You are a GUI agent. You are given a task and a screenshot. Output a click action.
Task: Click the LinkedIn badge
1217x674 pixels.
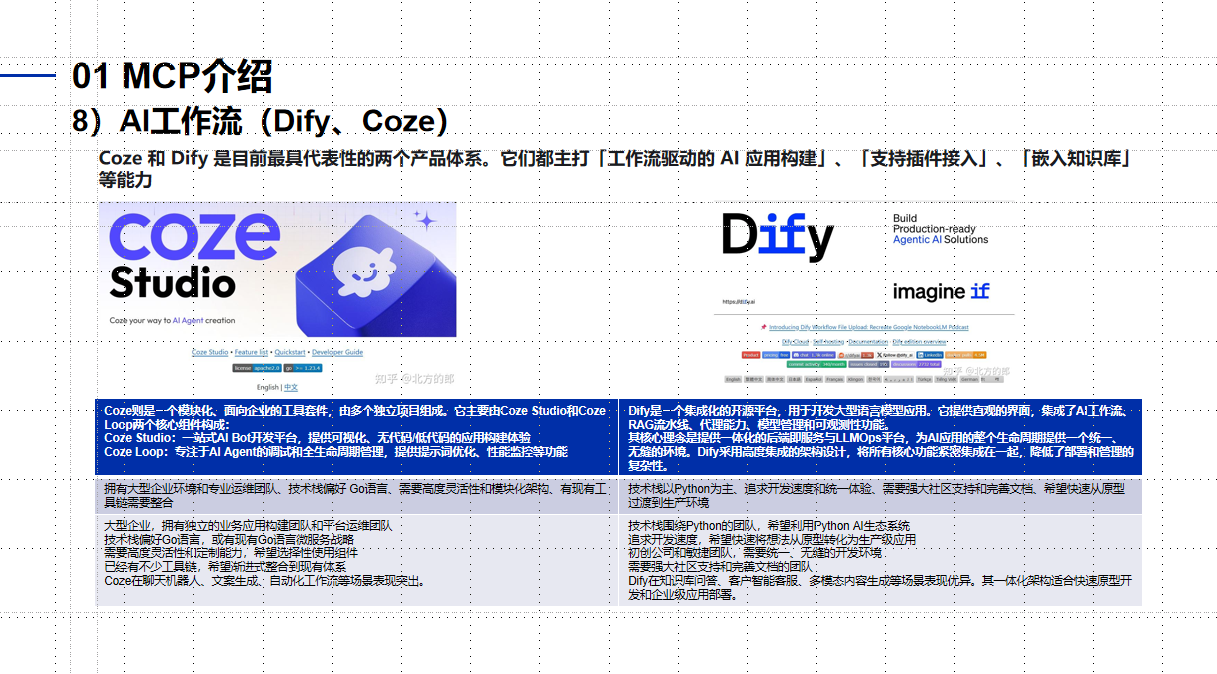click(930, 355)
